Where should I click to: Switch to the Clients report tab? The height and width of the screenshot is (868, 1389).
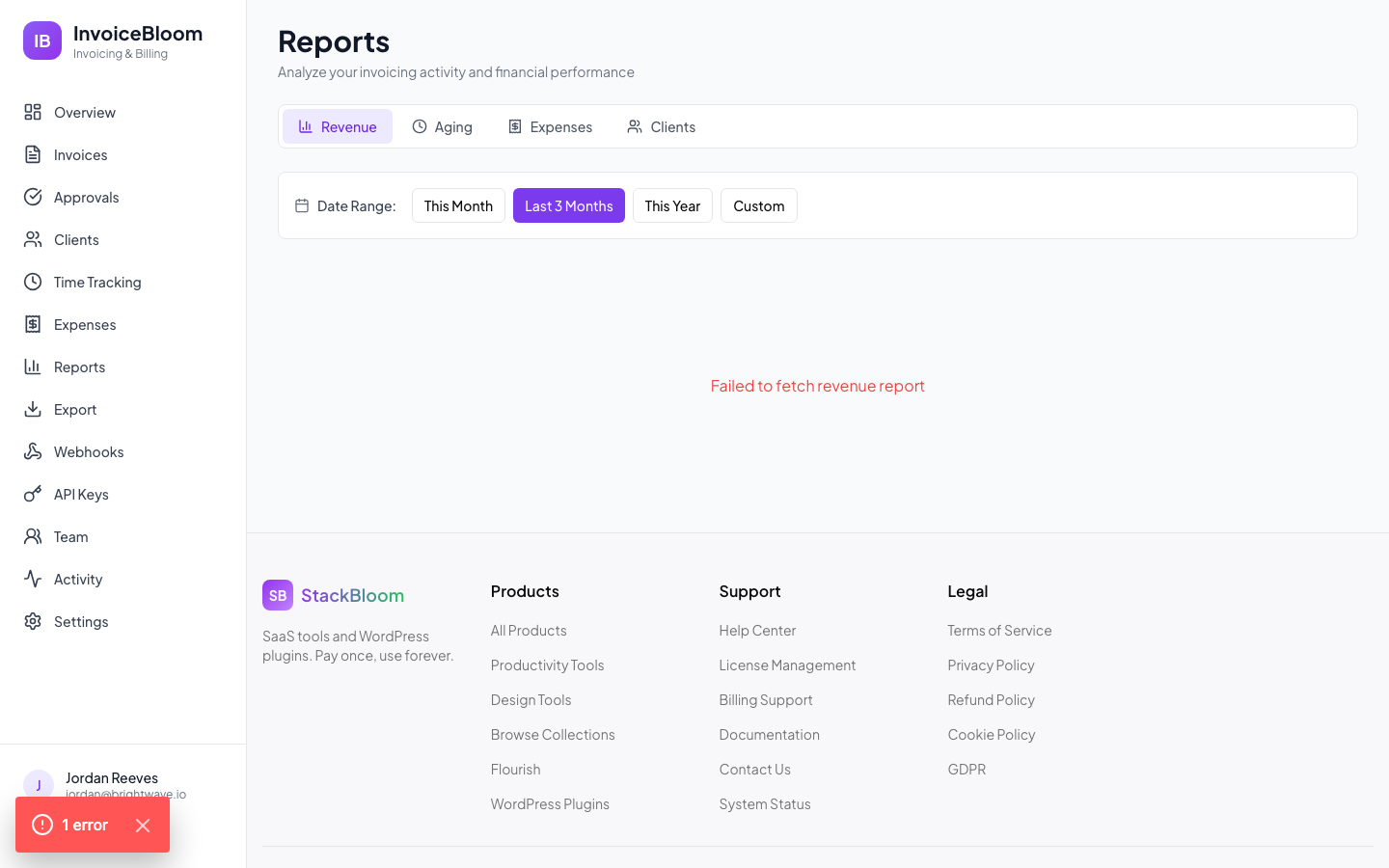(x=661, y=126)
